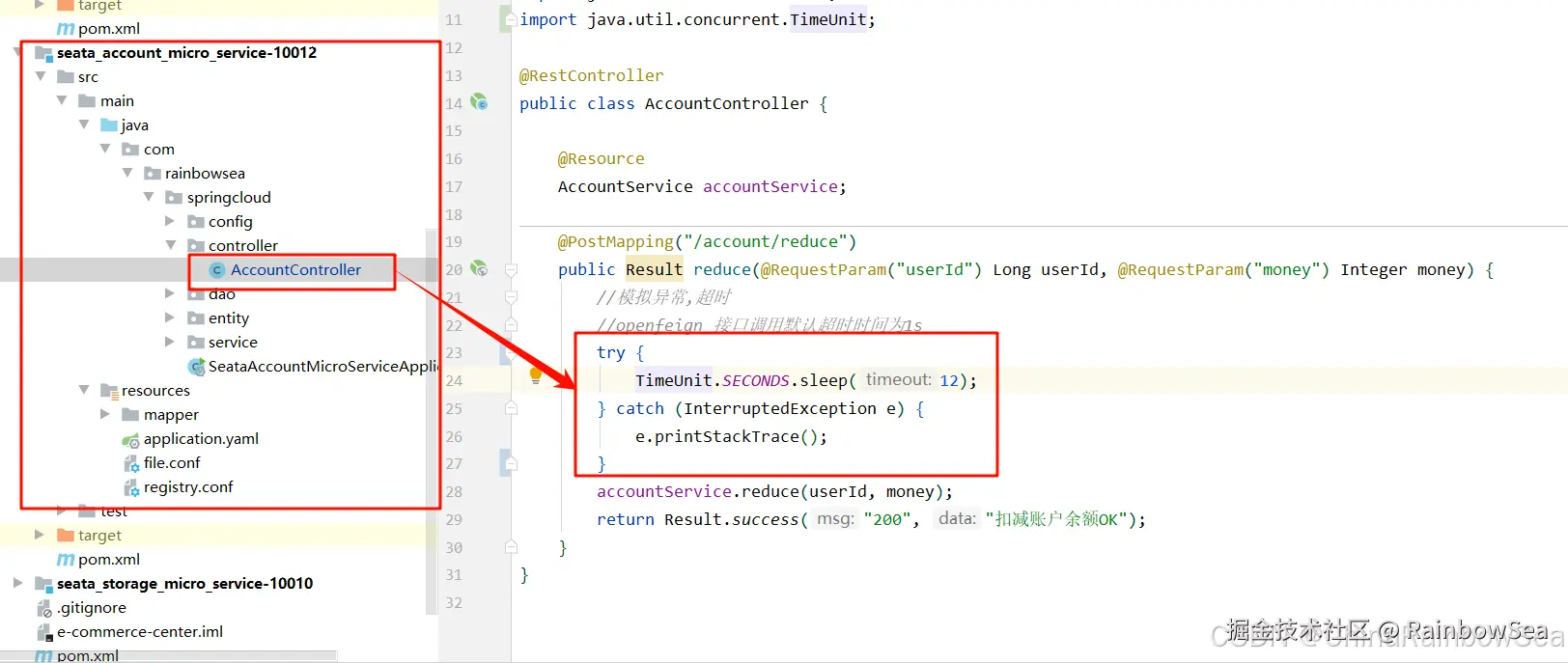Image resolution: width=1568 pixels, height=663 pixels.
Task: Expand the mapper folder arrow
Action: coord(105,414)
